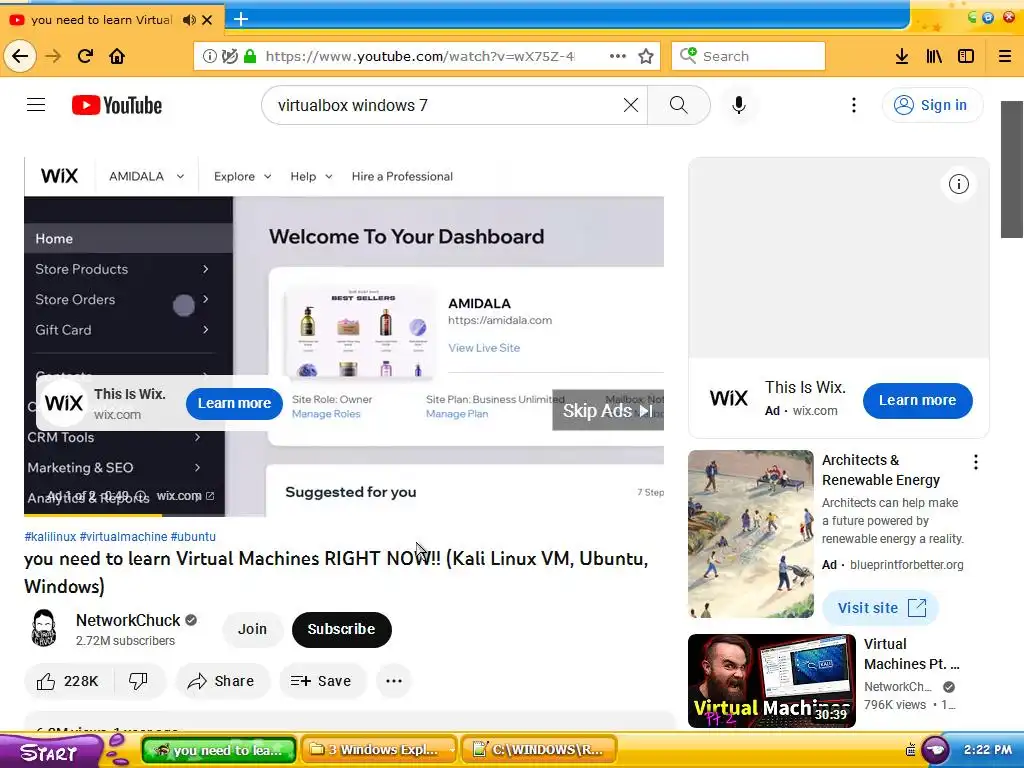Click the #kalilinux hashtag
Viewport: 1024px width, 768px height.
(50, 537)
